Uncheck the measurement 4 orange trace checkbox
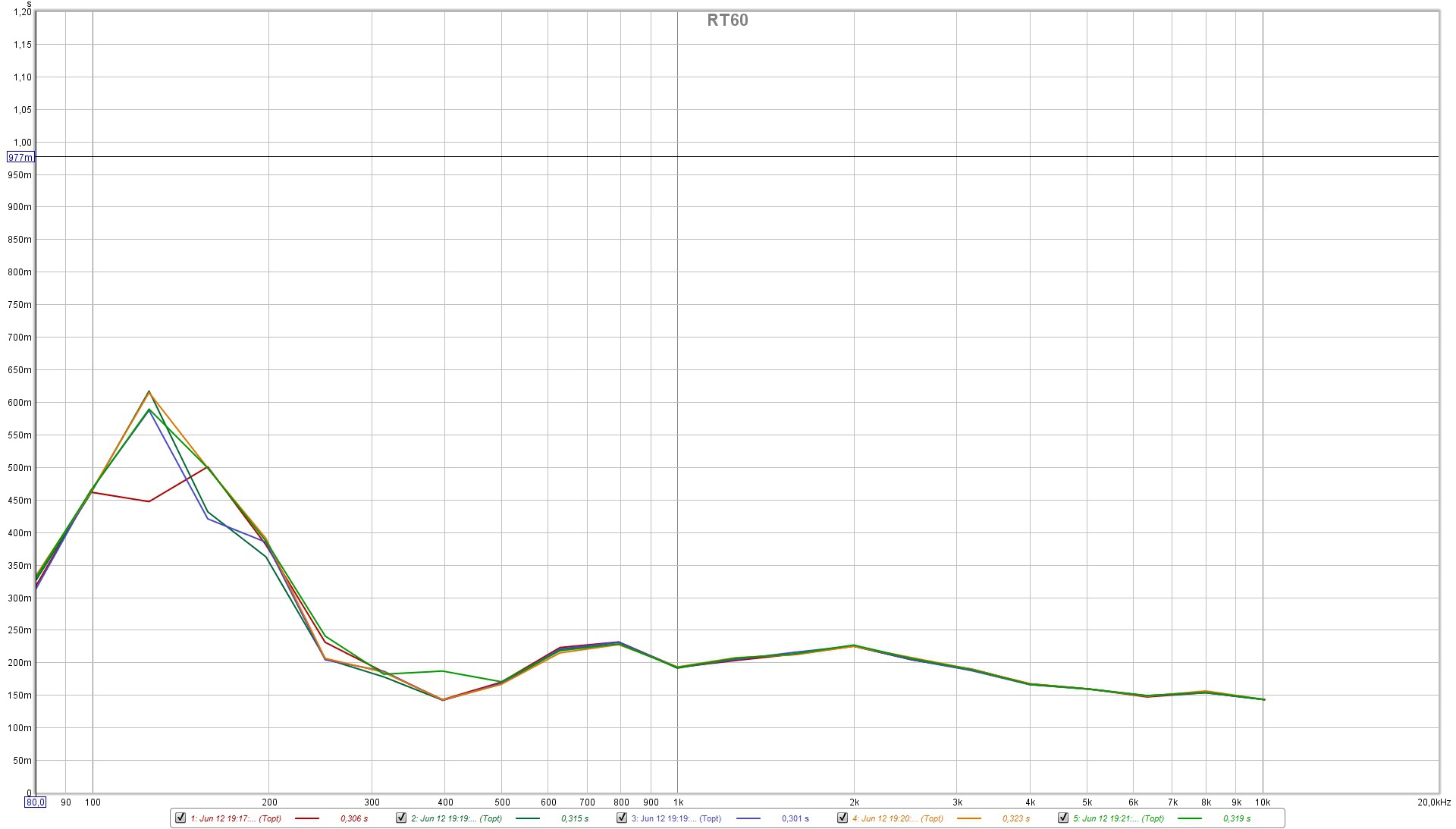1456x829 pixels. click(x=843, y=818)
